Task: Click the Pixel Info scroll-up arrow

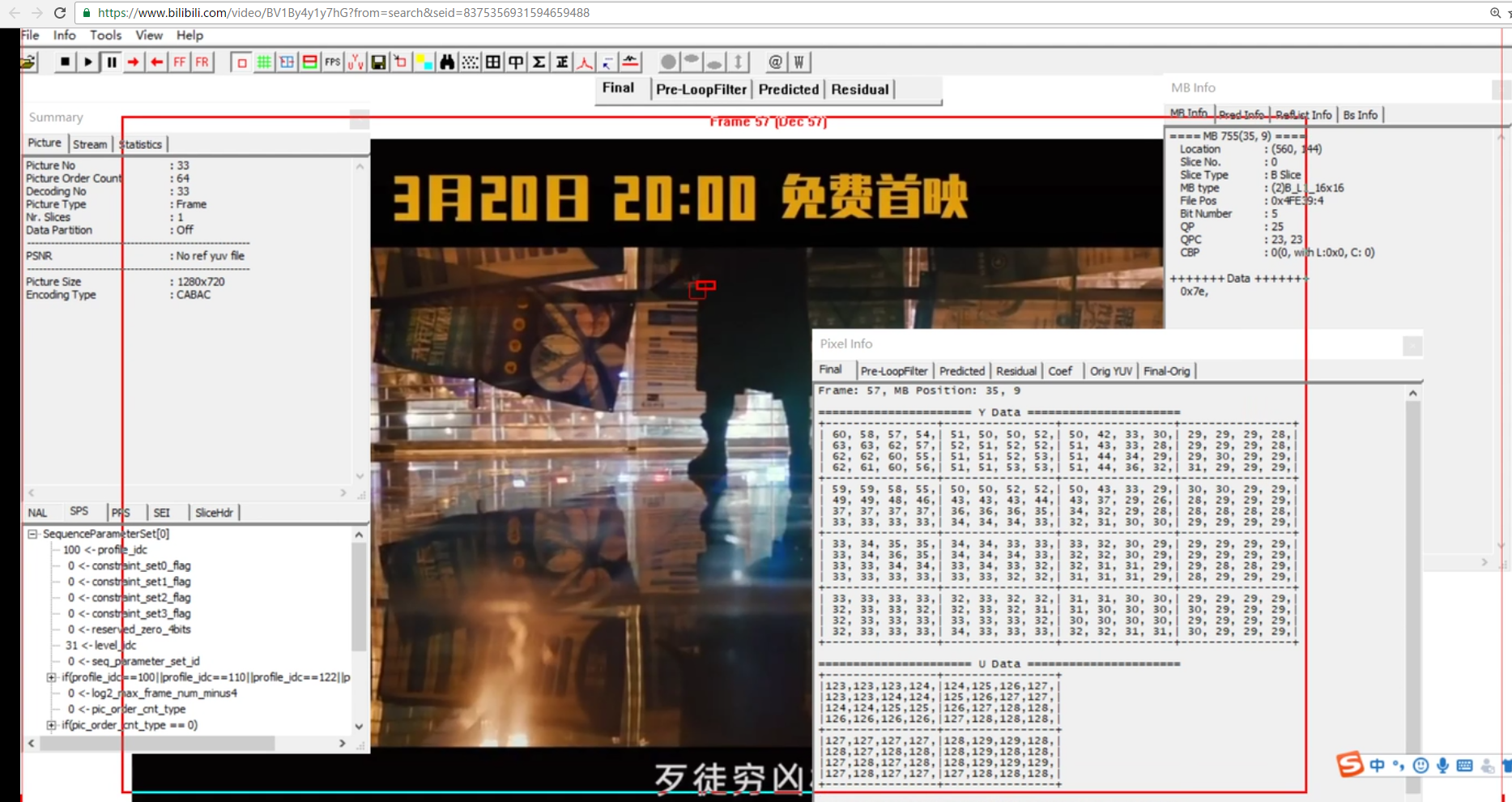Action: pyautogui.click(x=1412, y=393)
